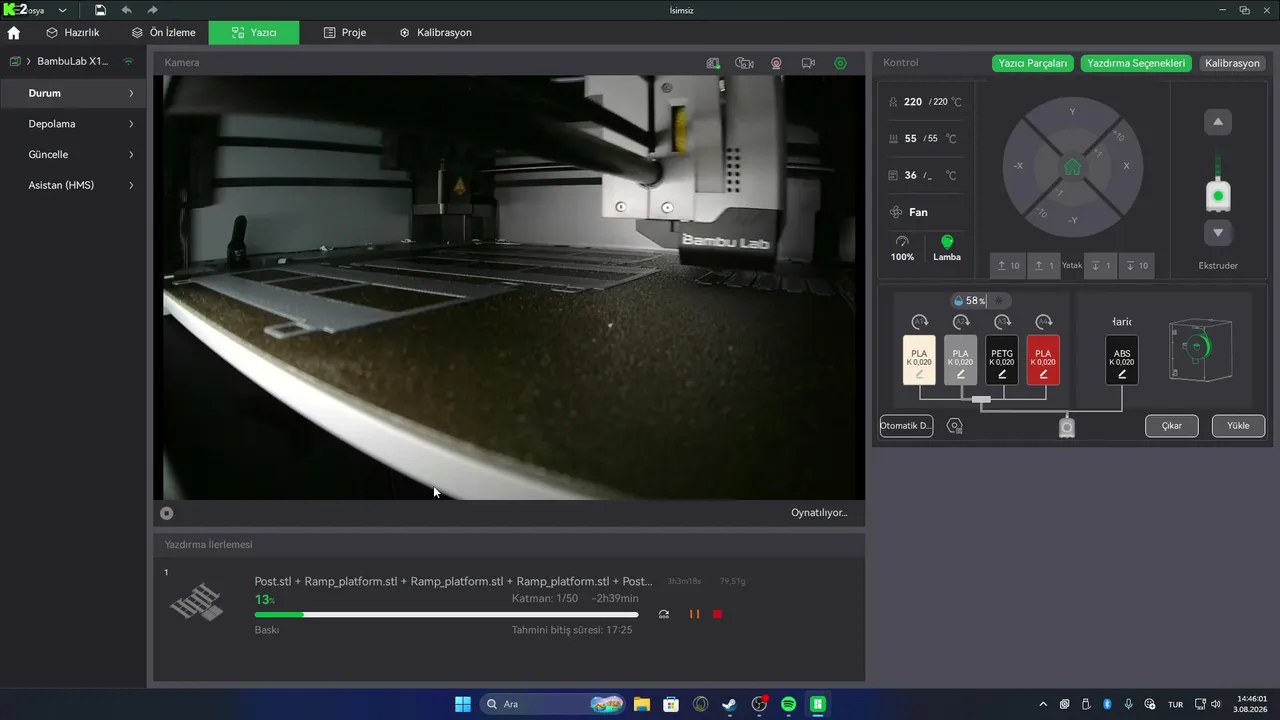Switch to the Hazırlık tab
Image resolution: width=1280 pixels, height=720 pixels.
[73, 32]
